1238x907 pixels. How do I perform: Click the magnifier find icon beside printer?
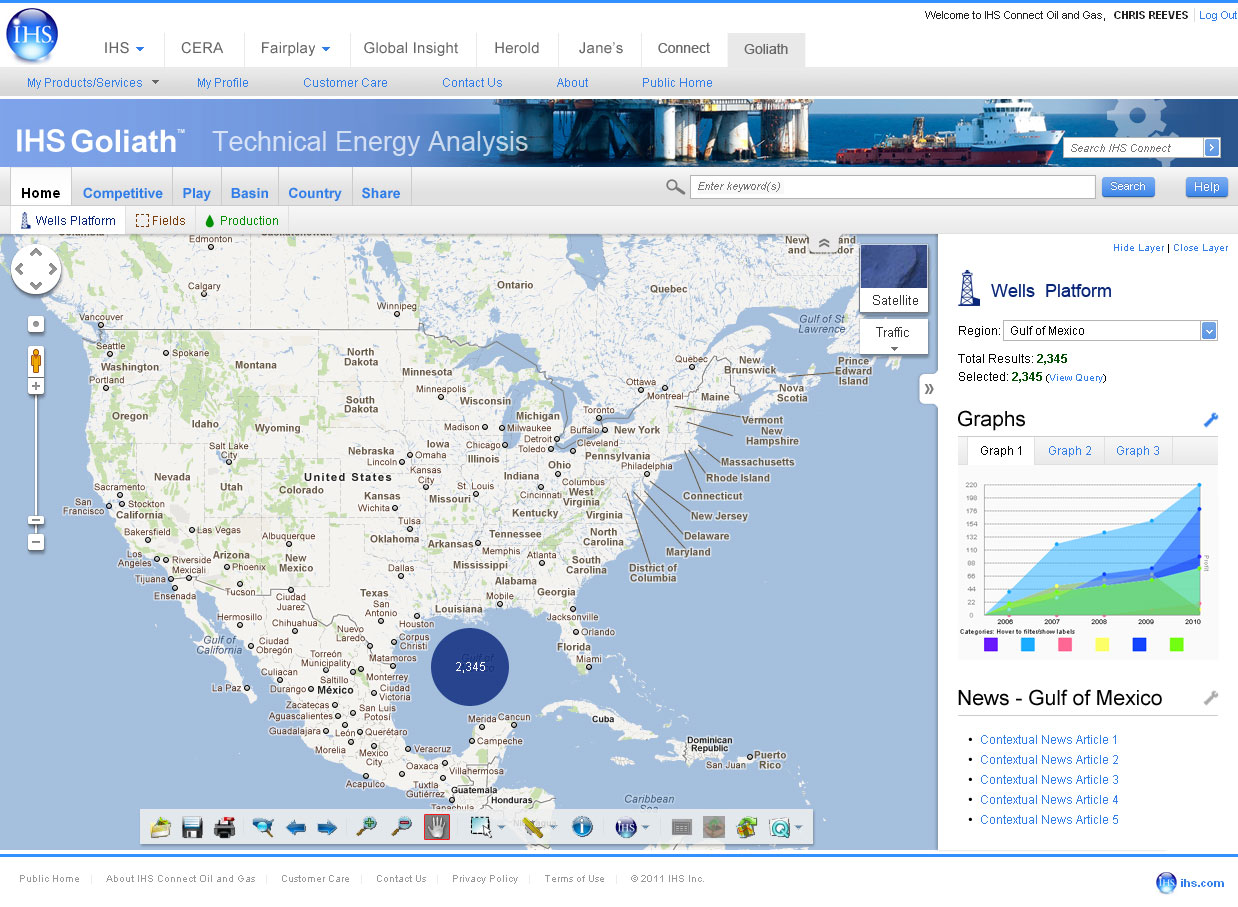(263, 827)
